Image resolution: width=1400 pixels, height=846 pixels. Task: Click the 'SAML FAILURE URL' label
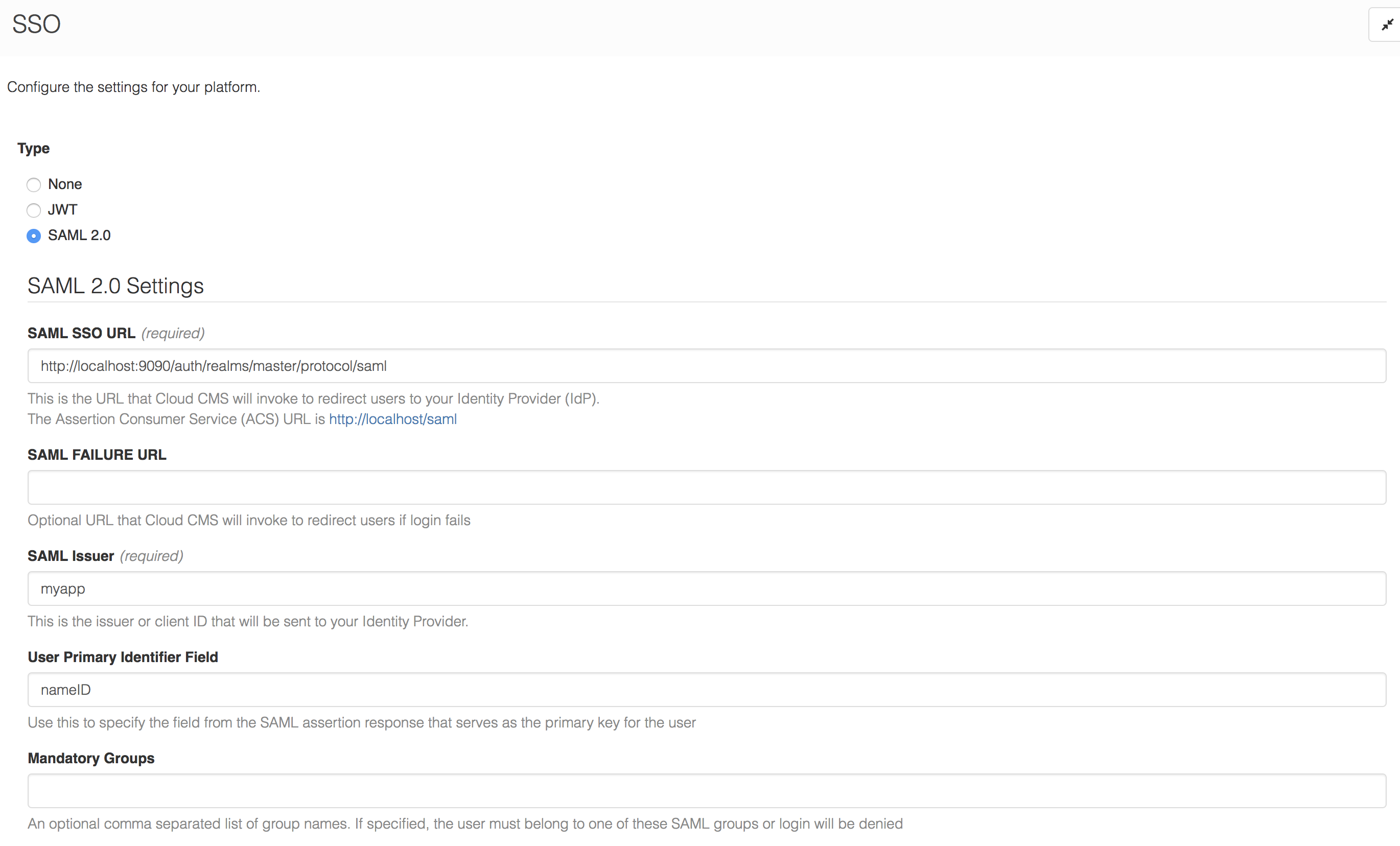coord(97,455)
